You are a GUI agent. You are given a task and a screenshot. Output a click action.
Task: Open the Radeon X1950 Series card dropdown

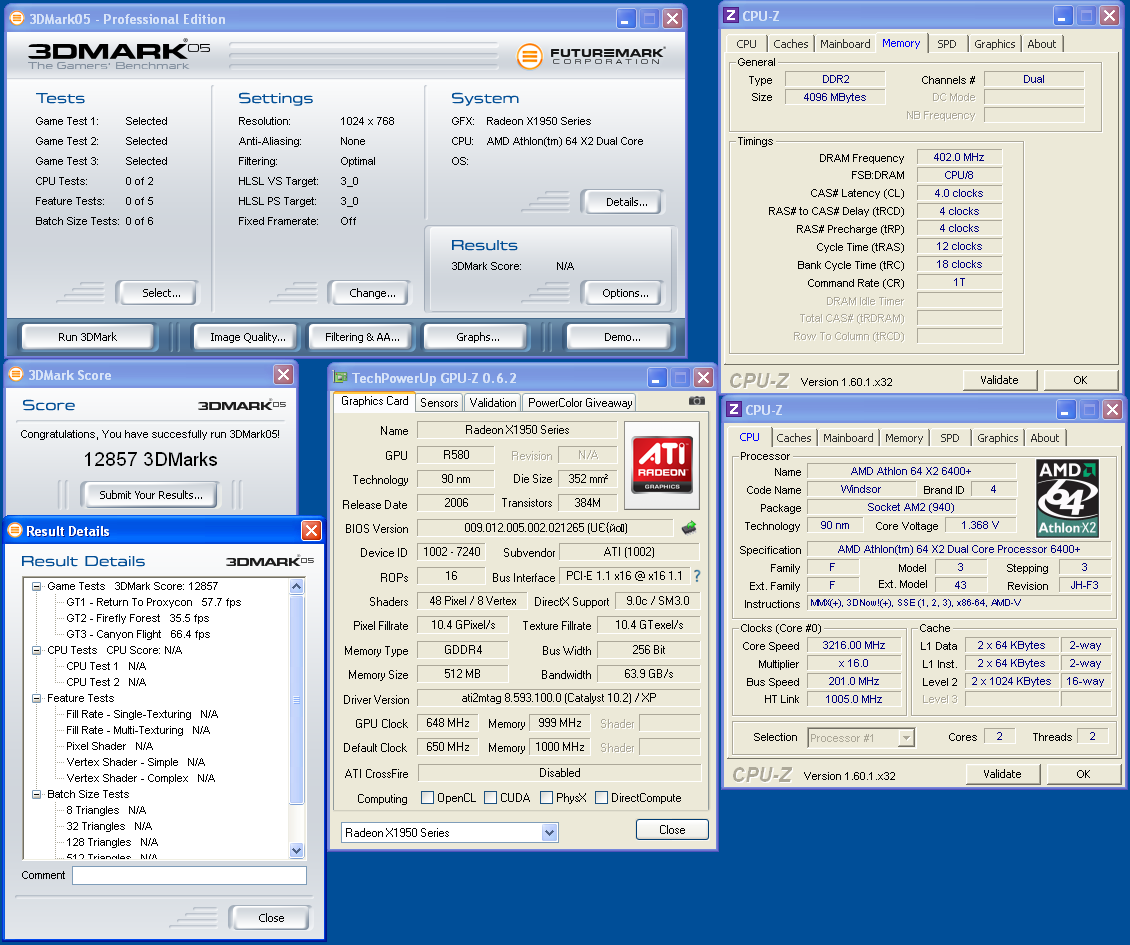[549, 833]
